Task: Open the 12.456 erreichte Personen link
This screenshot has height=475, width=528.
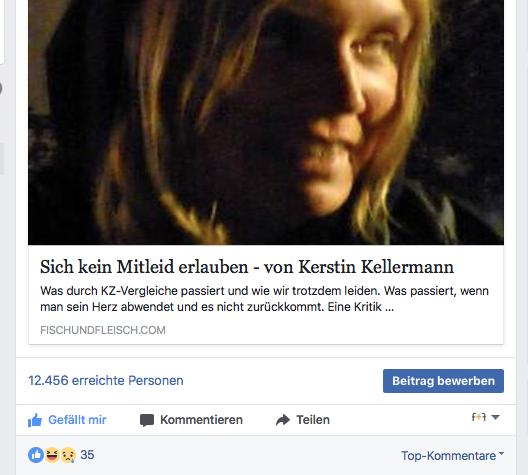Action: click(x=106, y=381)
